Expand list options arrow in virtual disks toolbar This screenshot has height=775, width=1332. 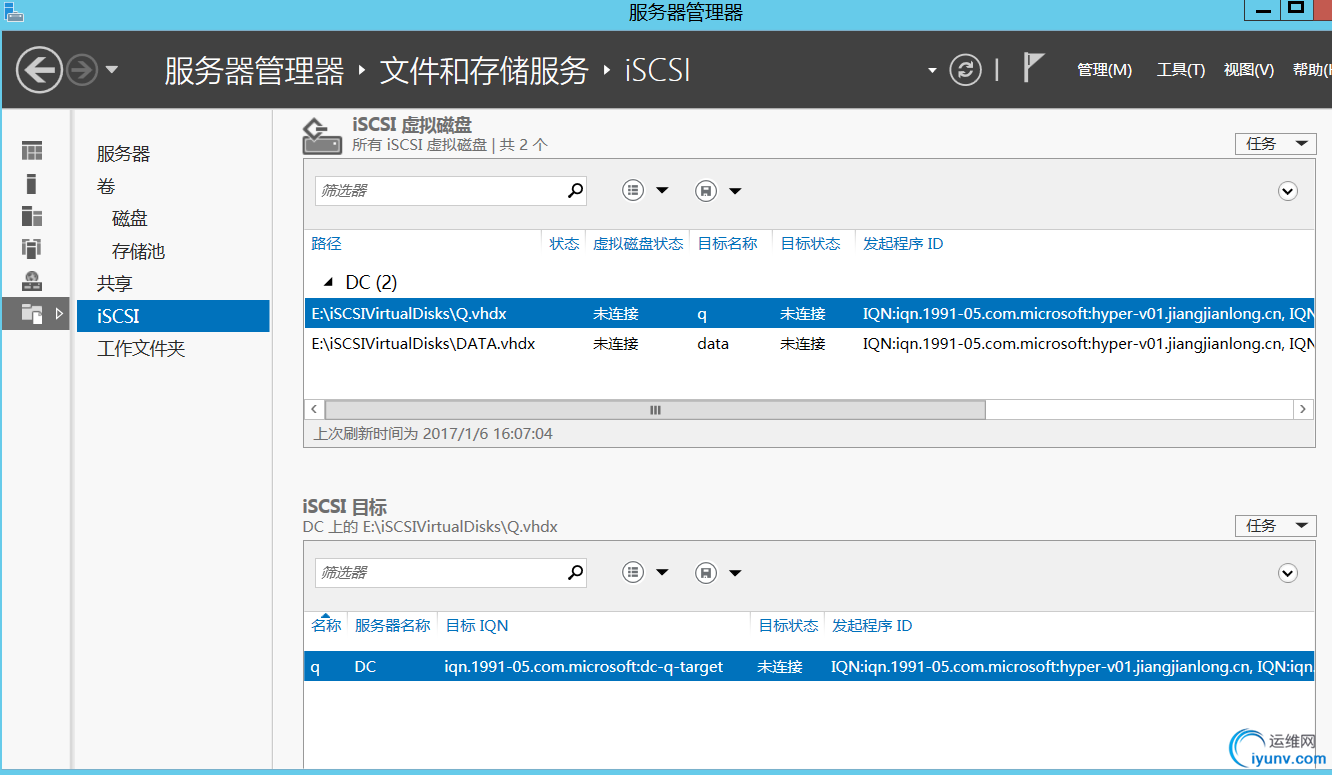pos(662,191)
